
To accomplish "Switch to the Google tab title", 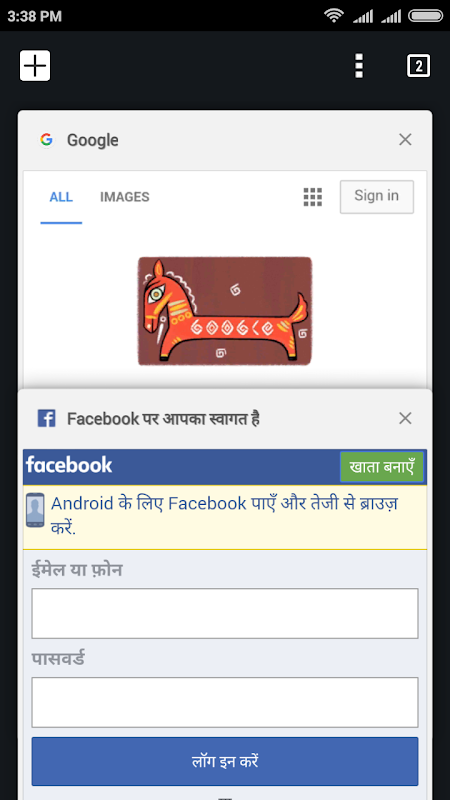I will pos(93,140).
